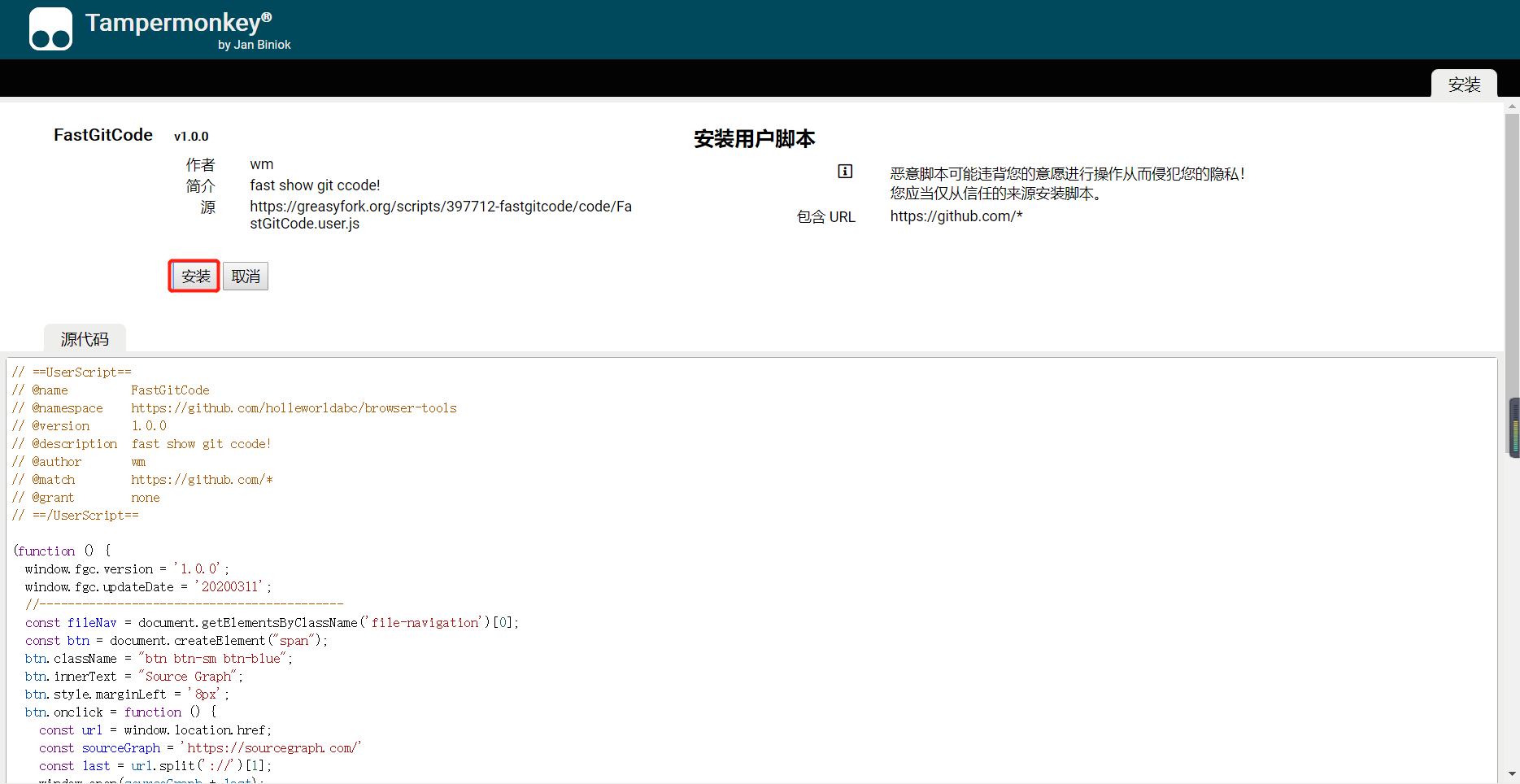Click the author name 'wm'
The height and width of the screenshot is (784, 1520).
pyautogui.click(x=262, y=164)
